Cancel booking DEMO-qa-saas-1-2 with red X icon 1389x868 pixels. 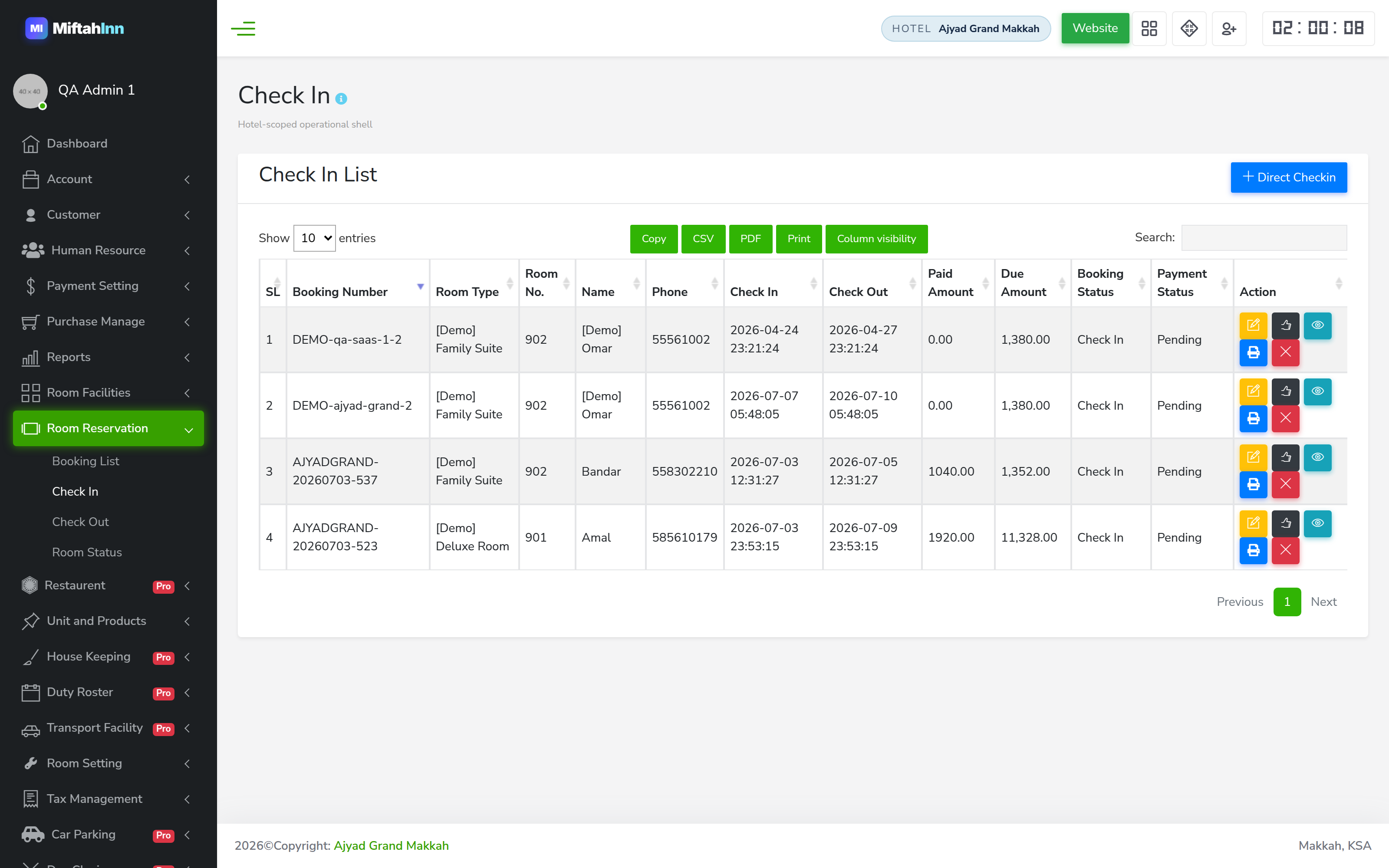click(x=1285, y=352)
